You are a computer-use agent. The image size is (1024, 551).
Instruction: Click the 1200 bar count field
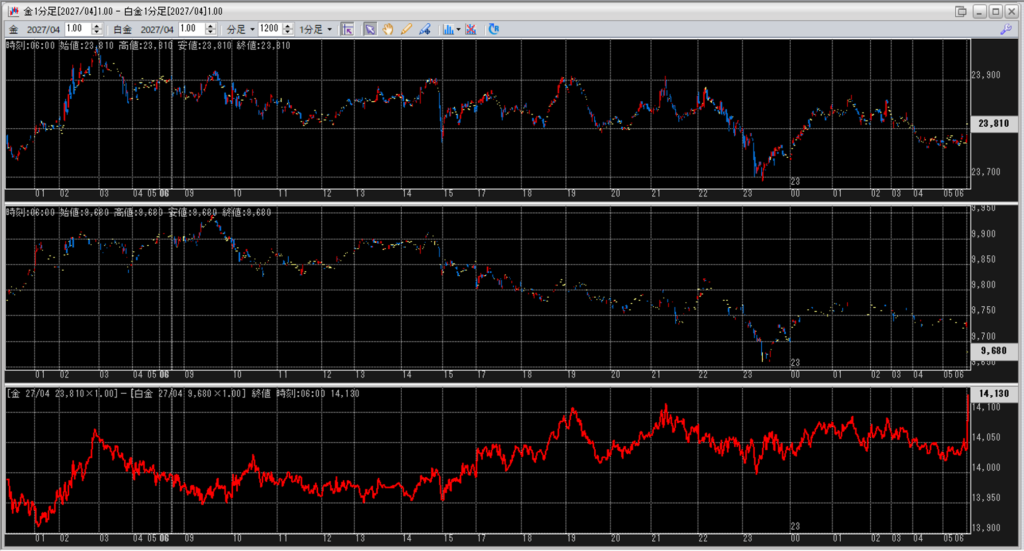pyautogui.click(x=270, y=29)
